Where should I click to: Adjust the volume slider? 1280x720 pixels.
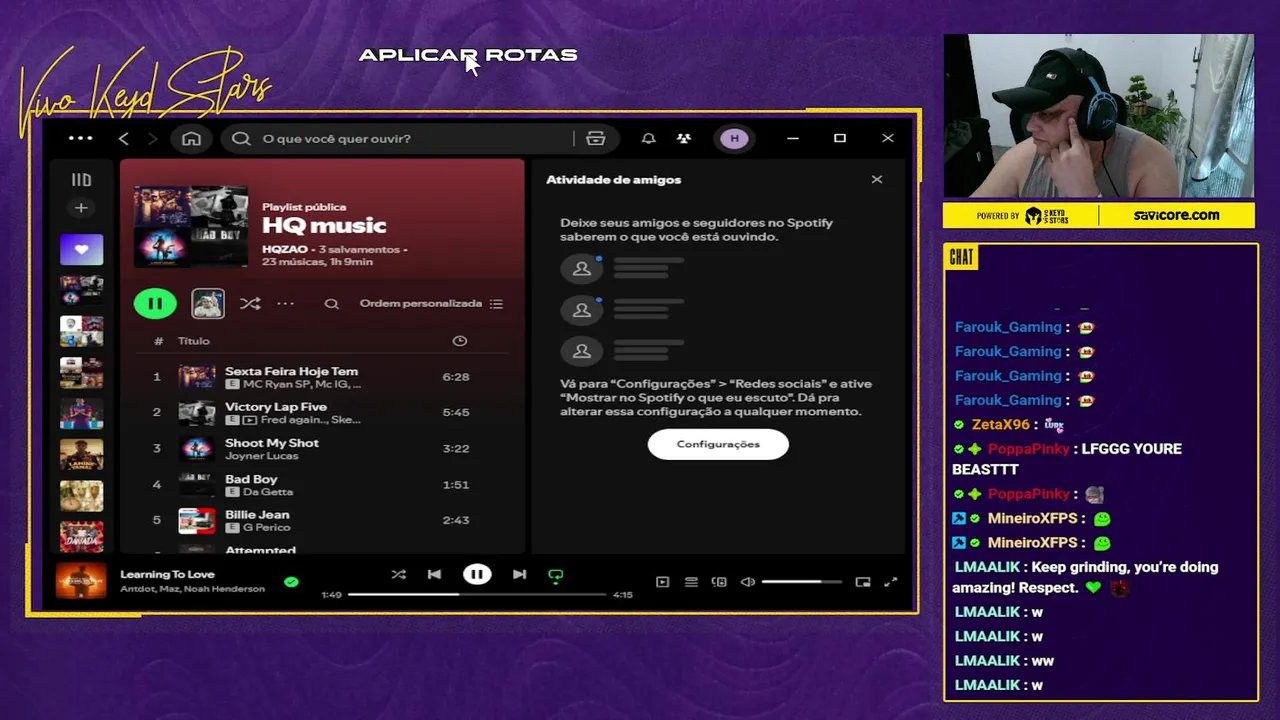pos(801,582)
